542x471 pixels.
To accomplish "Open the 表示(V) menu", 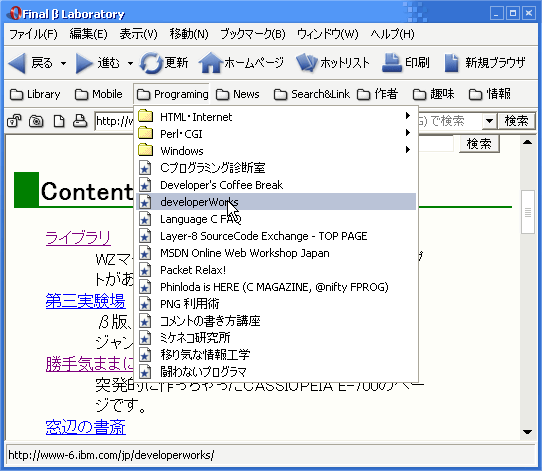I will pyautogui.click(x=138, y=34).
